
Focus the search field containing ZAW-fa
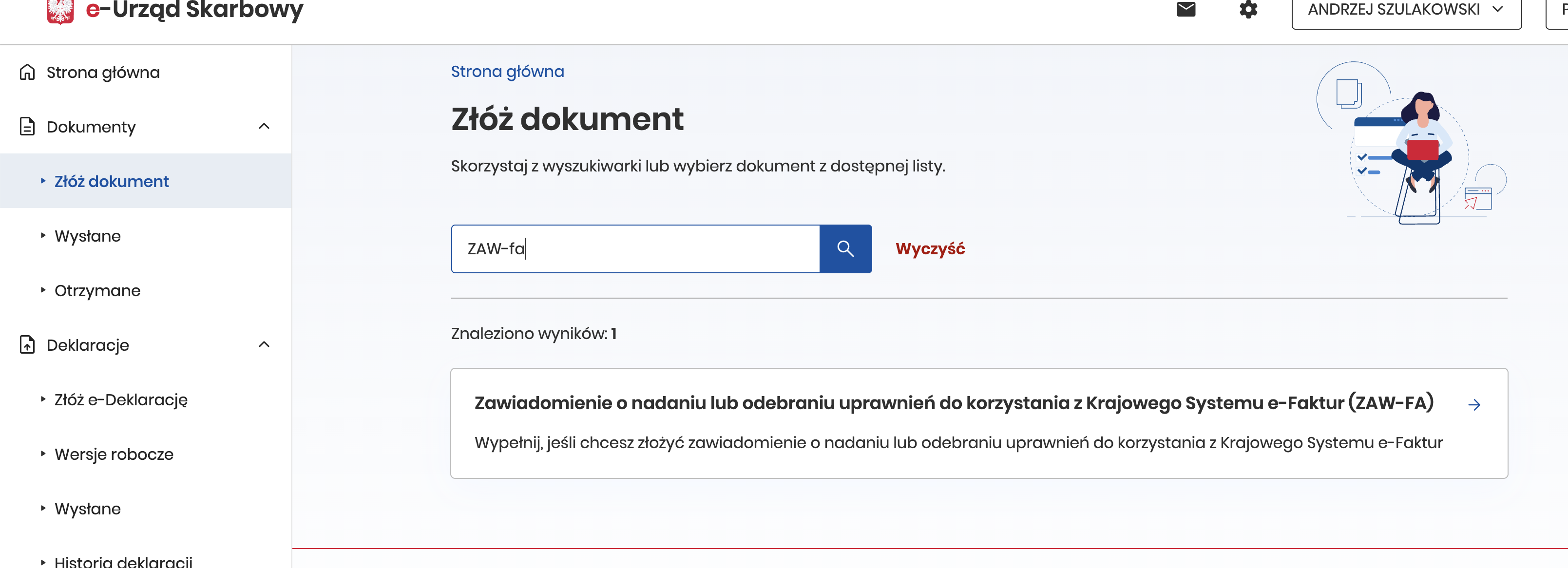[635, 248]
